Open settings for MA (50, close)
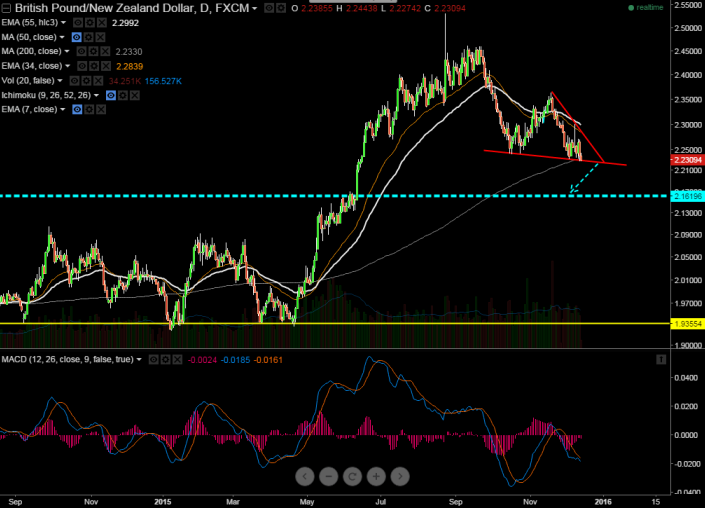Viewport: 705px width, 508px height. click(89, 37)
